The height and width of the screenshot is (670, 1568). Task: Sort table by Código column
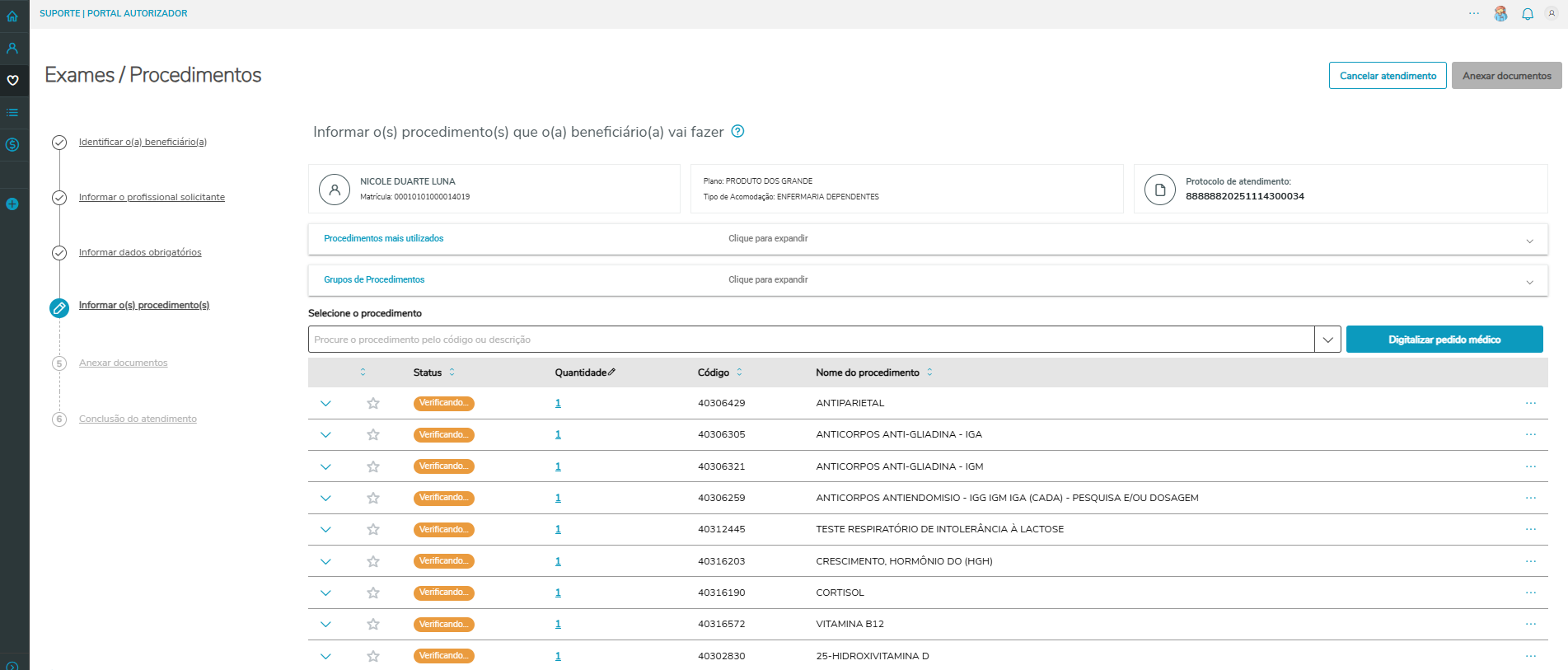pyautogui.click(x=739, y=372)
